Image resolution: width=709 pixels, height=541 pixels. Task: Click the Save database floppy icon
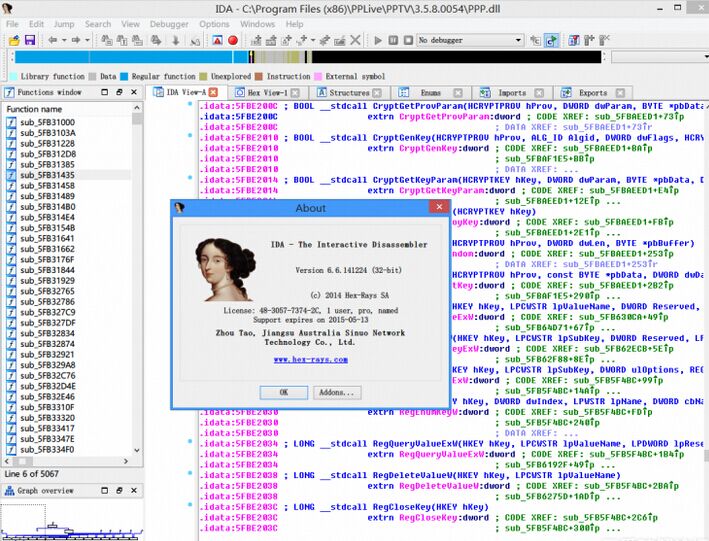[29, 40]
